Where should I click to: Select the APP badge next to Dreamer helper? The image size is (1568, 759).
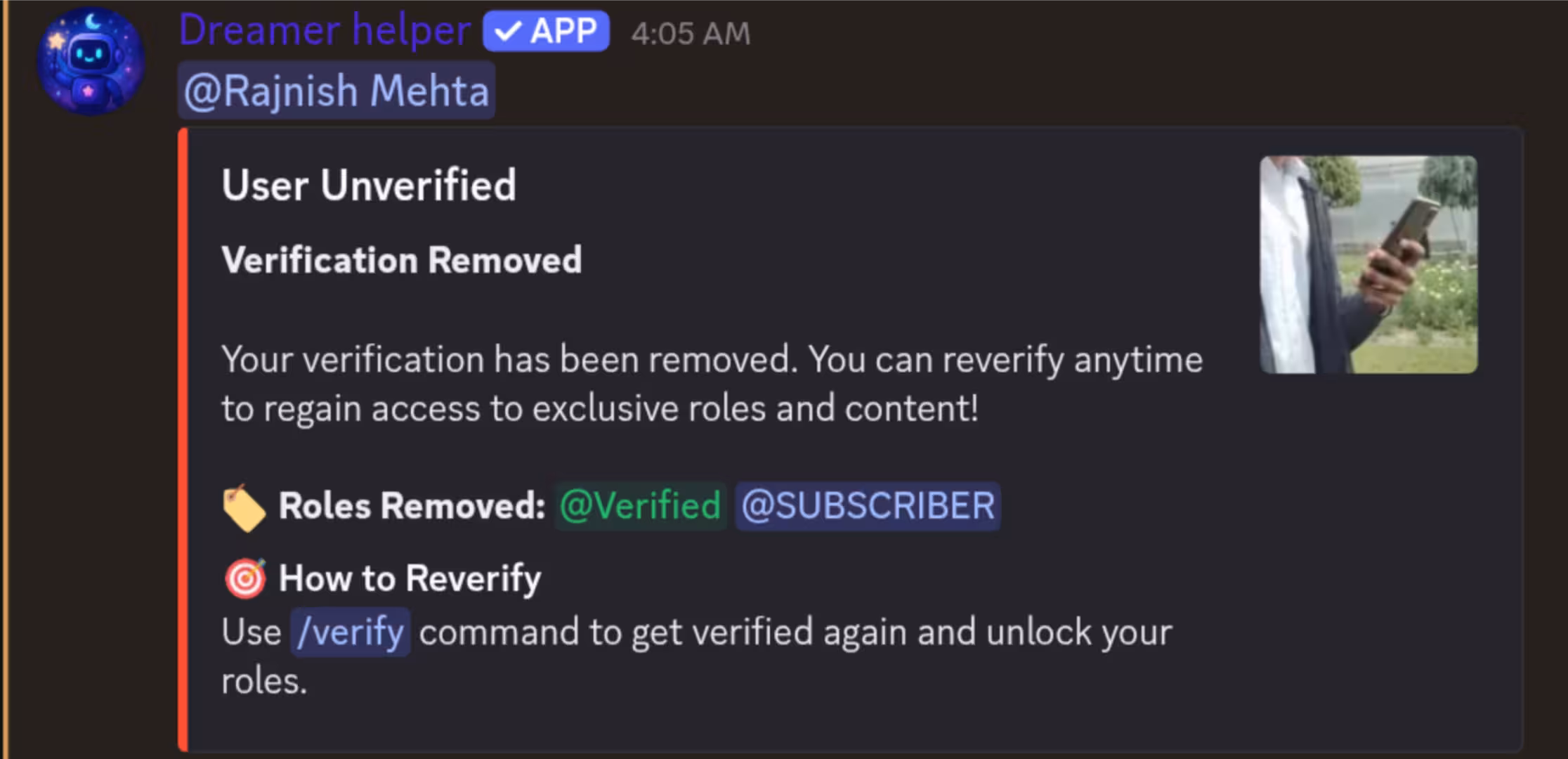(547, 30)
